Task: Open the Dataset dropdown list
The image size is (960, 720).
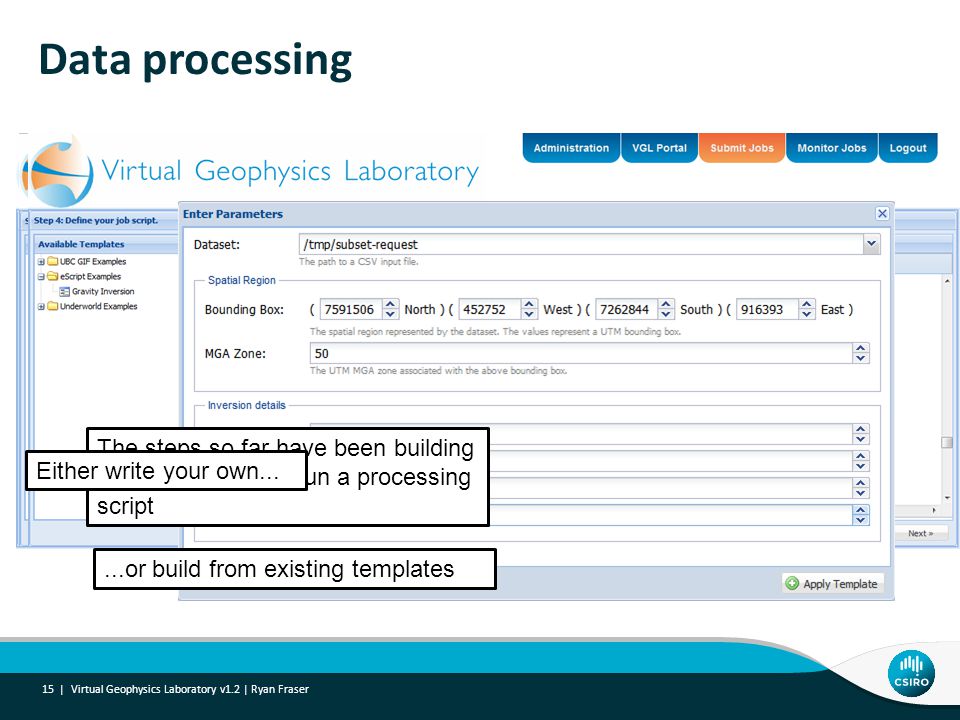Action: [x=871, y=244]
